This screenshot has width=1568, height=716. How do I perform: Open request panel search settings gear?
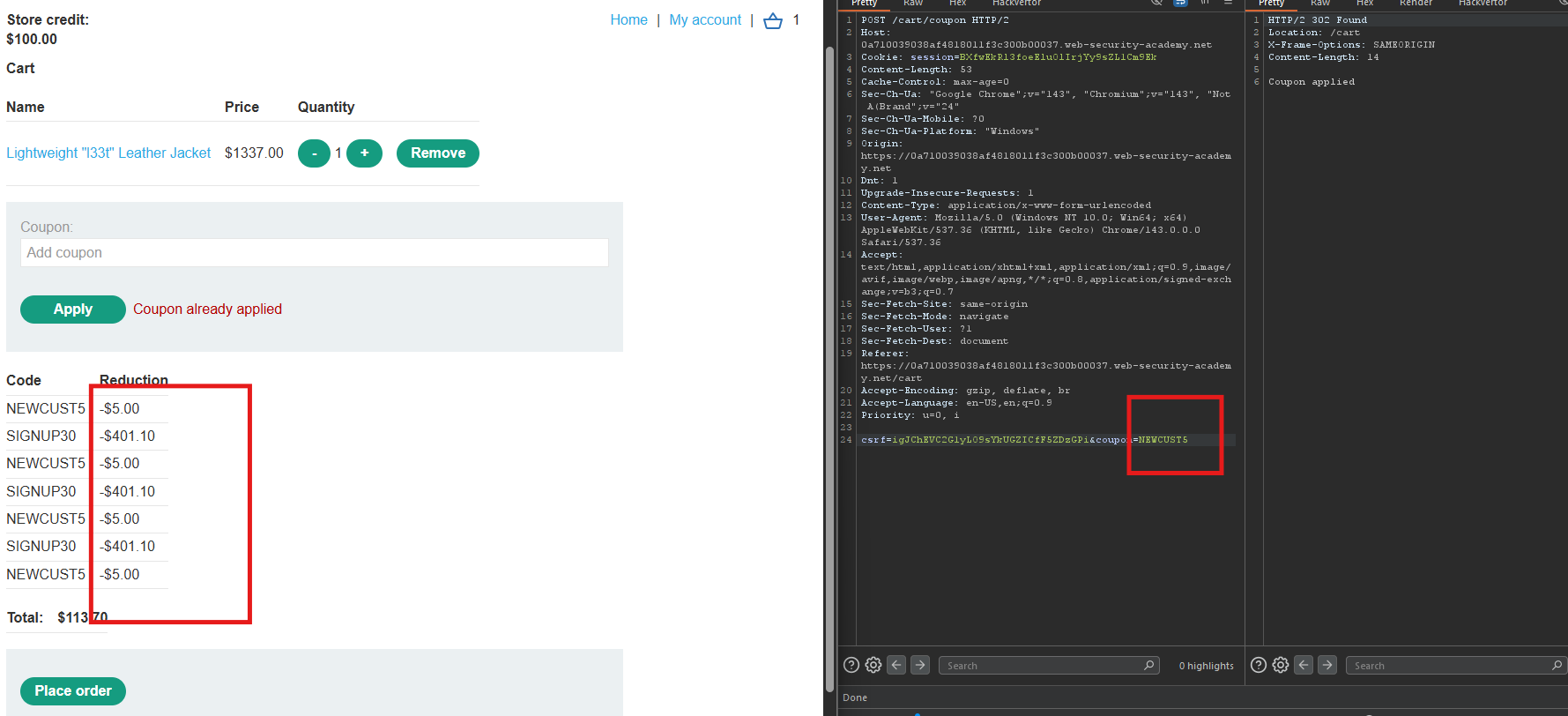pyautogui.click(x=873, y=665)
